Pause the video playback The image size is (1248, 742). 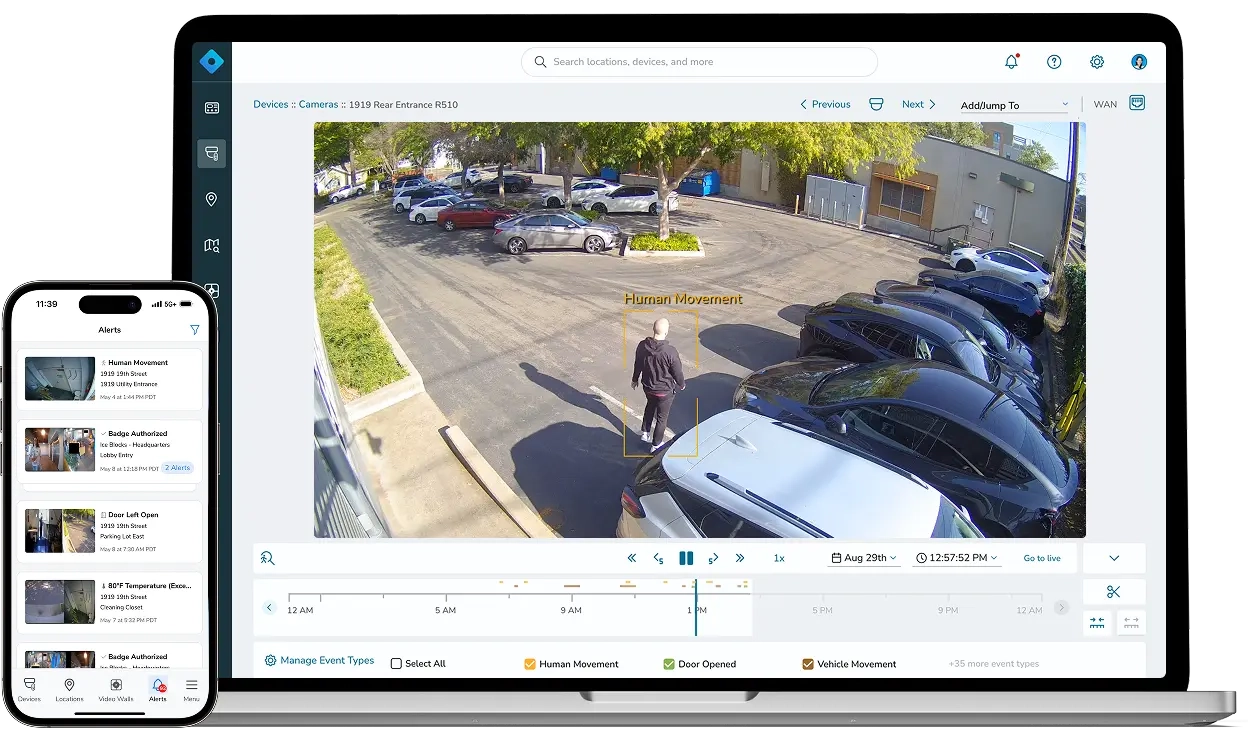[686, 558]
